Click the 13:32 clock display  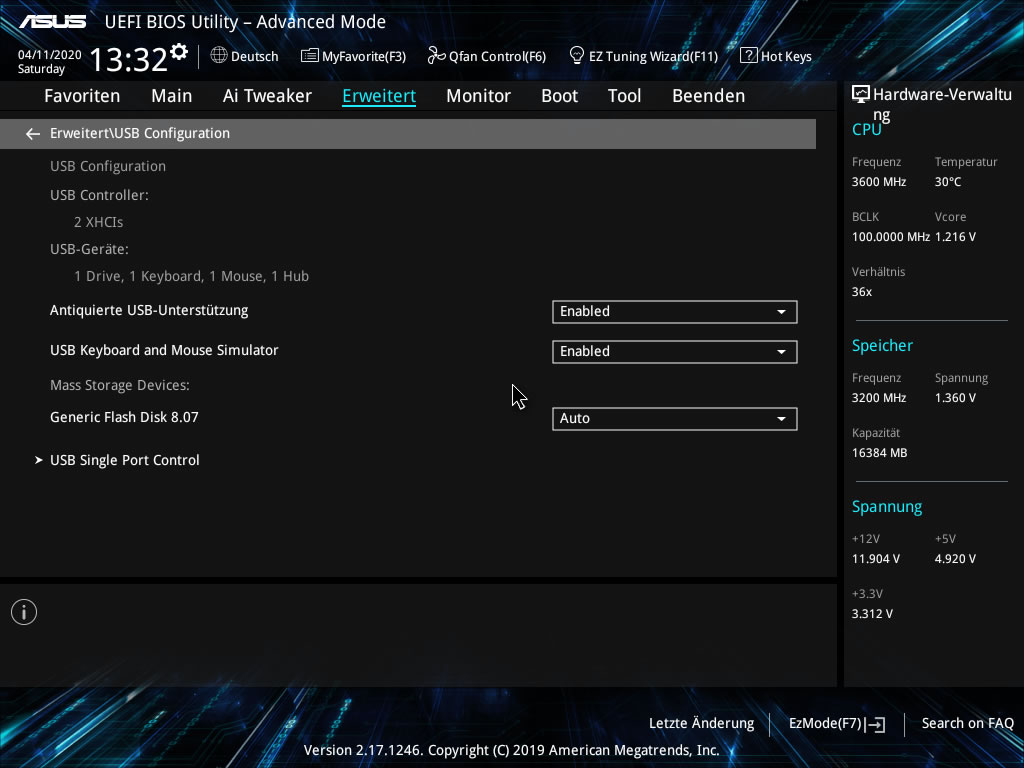point(129,59)
